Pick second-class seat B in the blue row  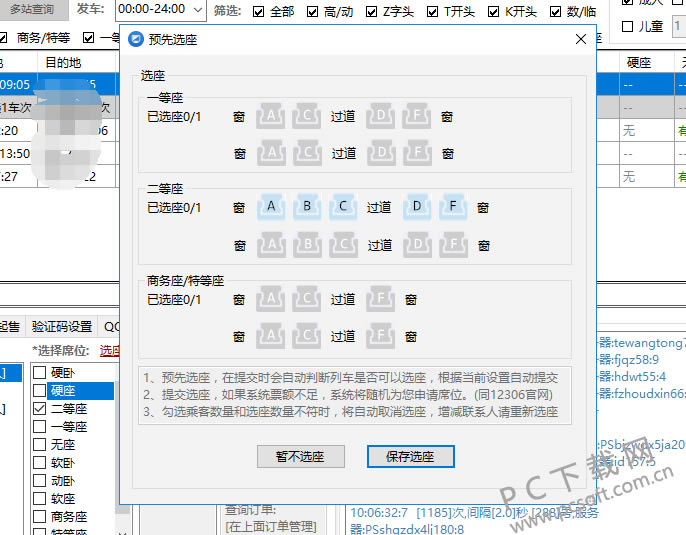tap(307, 207)
